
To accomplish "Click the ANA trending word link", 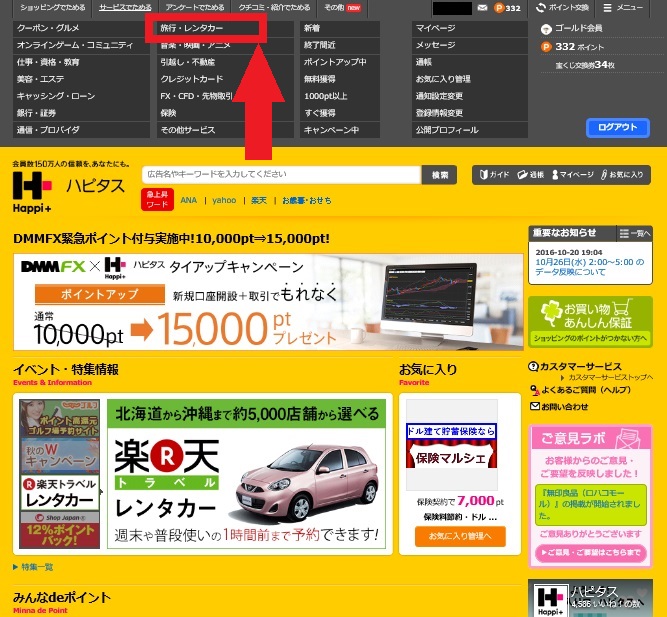I will 188,200.
